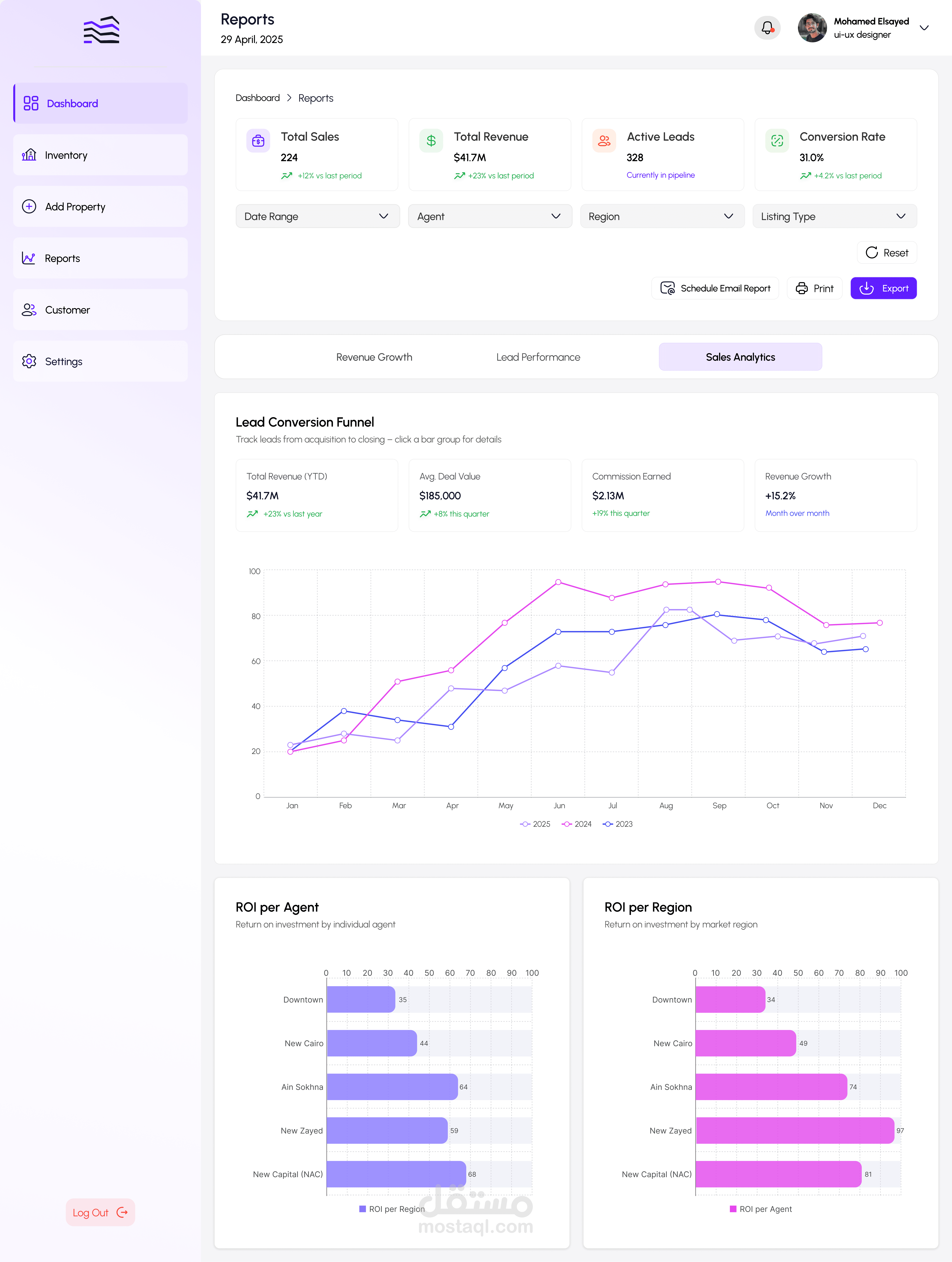Click the Log Out button

point(100,1212)
